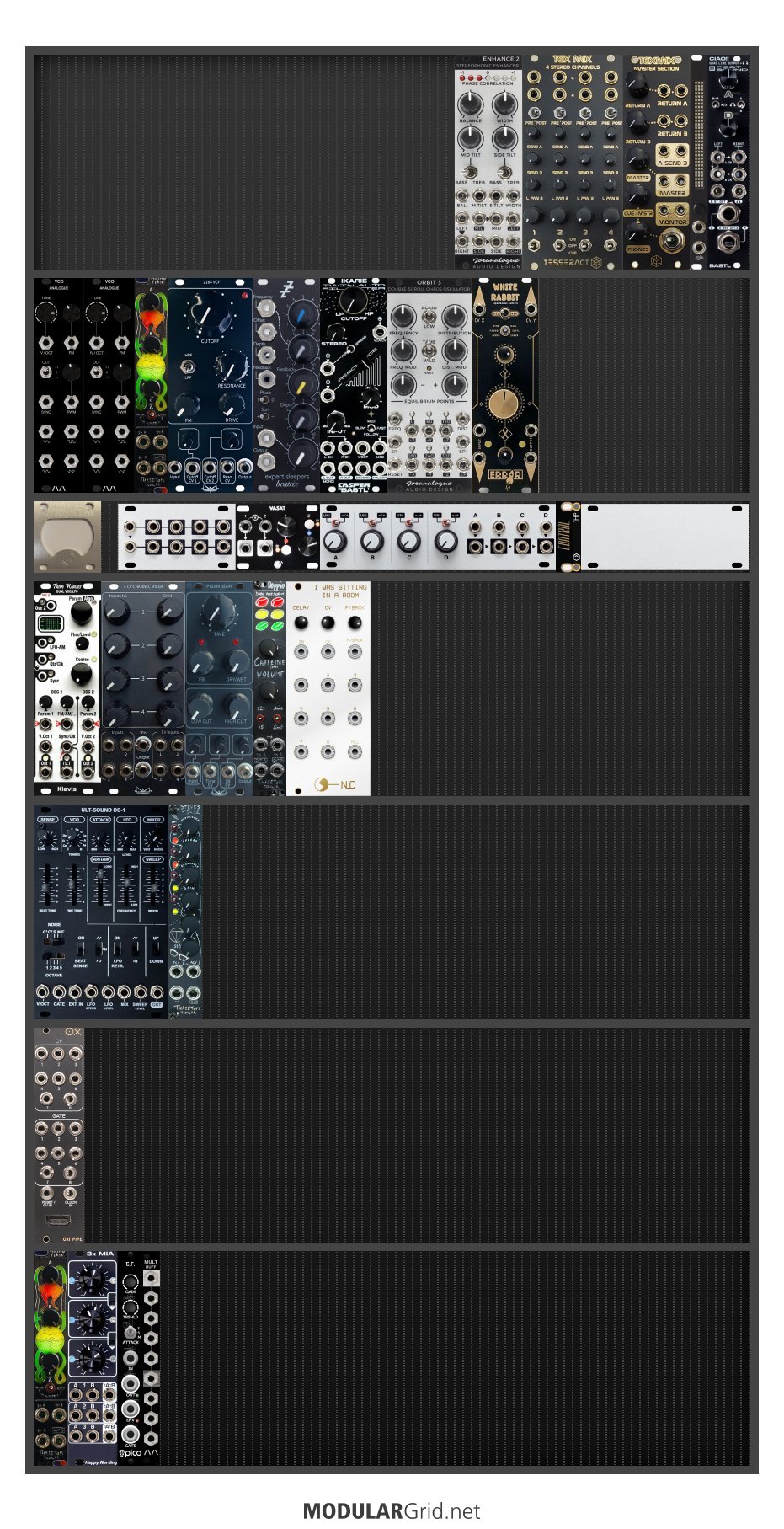Image resolution: width=784 pixels, height=1529 pixels.
Task: Toggle Tex Mix channel 4 PRE/POST switch
Action: tap(611, 112)
